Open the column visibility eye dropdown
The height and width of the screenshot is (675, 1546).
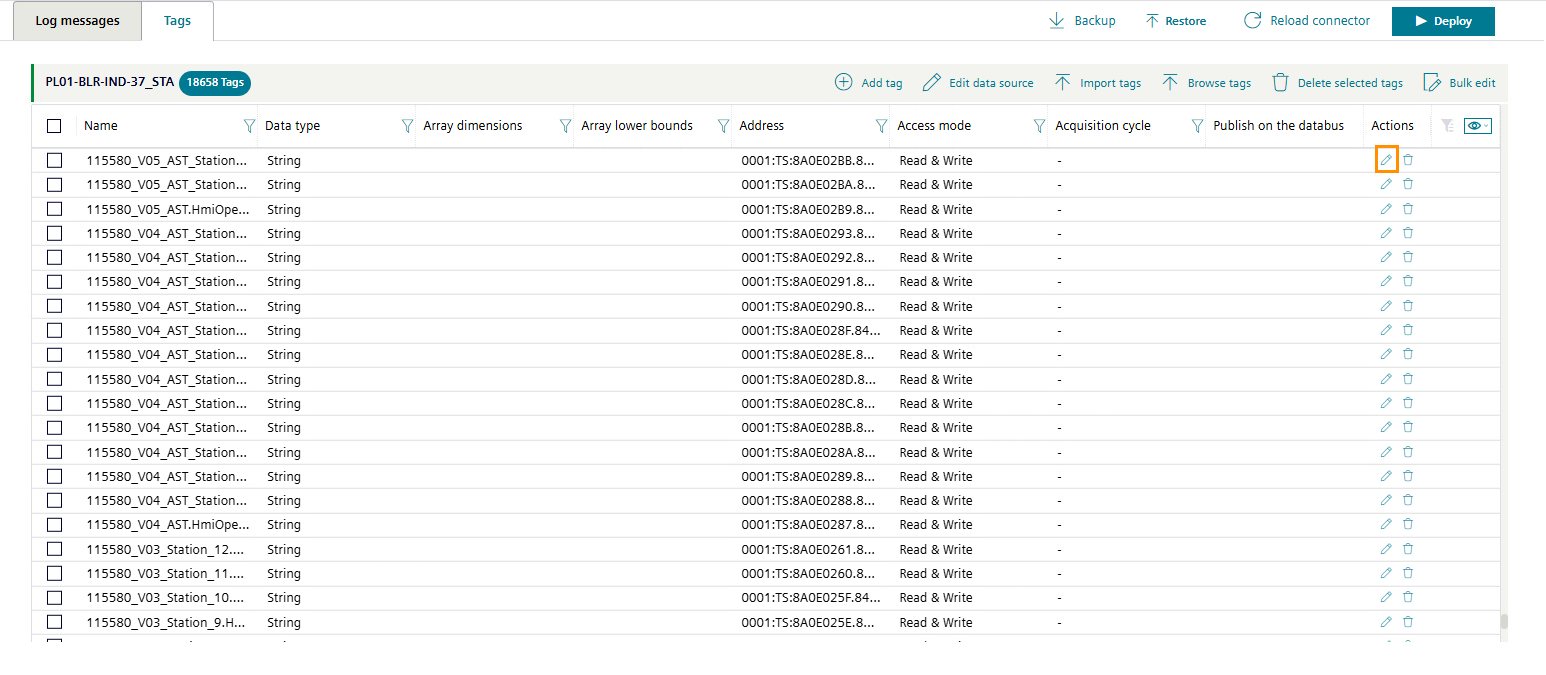pos(1477,125)
